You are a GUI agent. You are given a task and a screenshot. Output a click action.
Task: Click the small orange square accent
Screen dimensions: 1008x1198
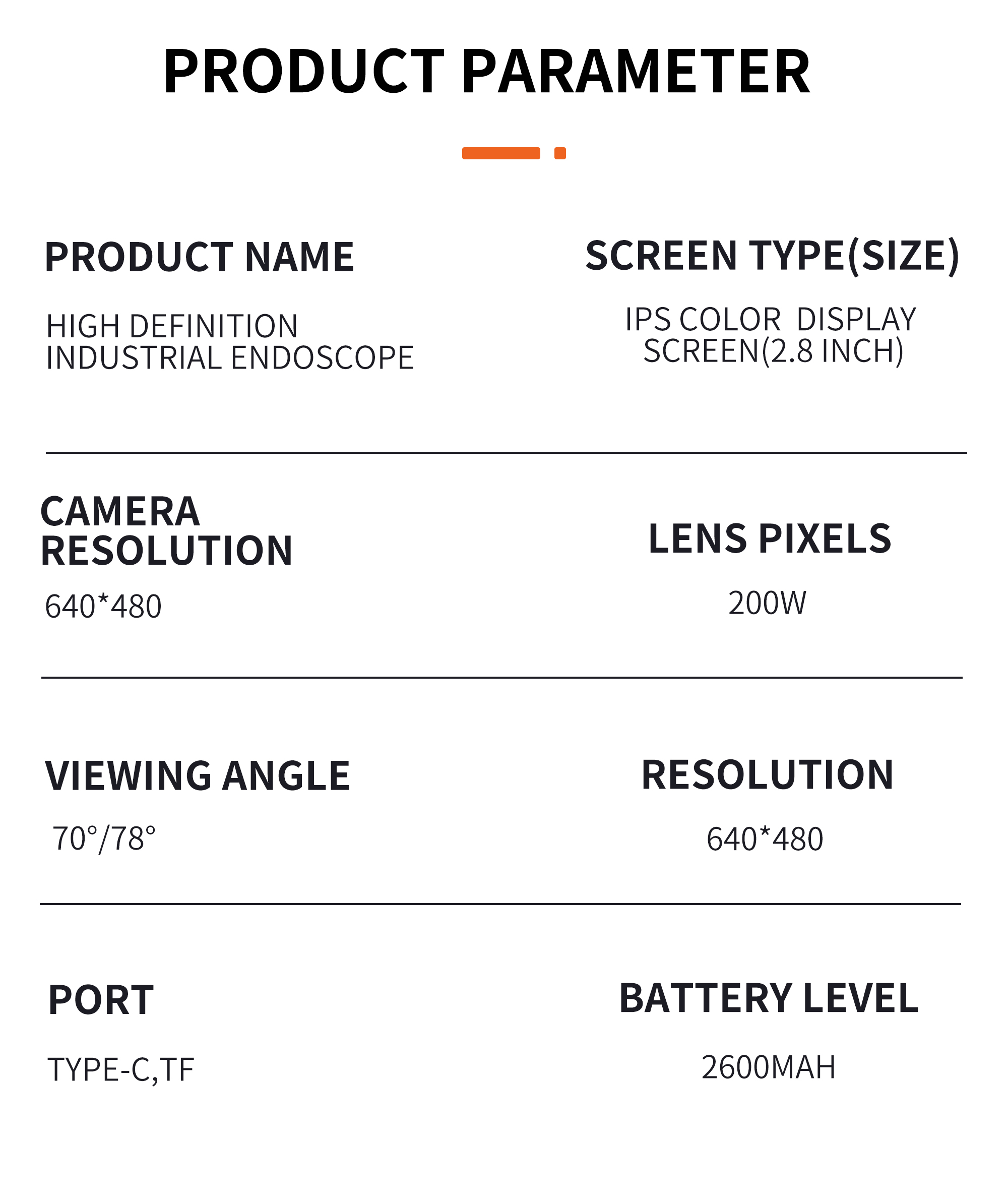[x=560, y=153]
